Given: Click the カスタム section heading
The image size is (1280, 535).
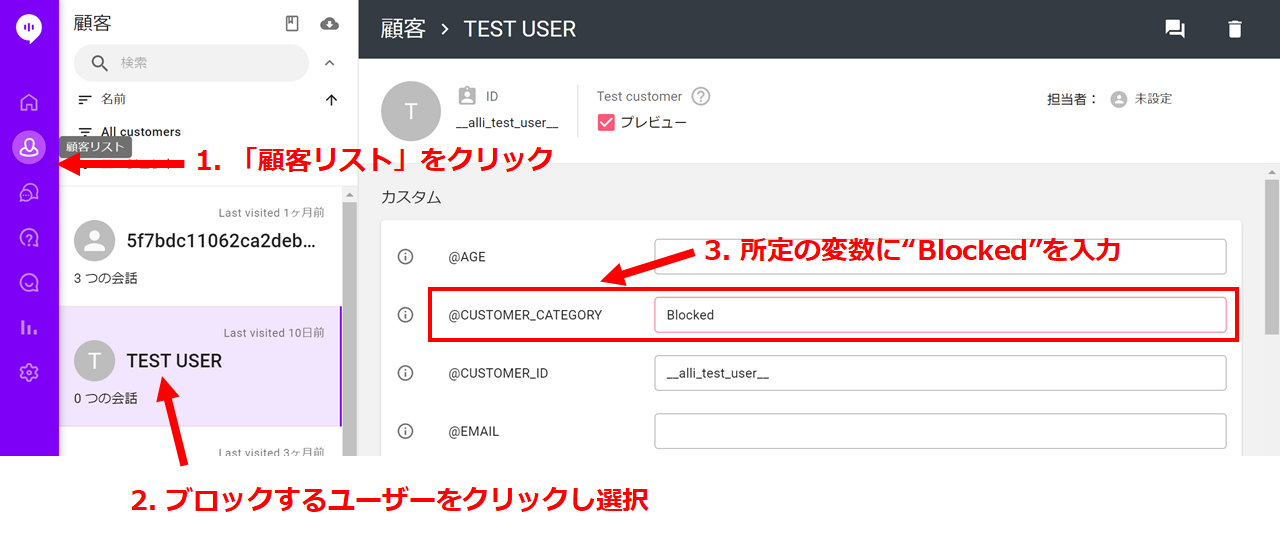Looking at the screenshot, I should (411, 197).
